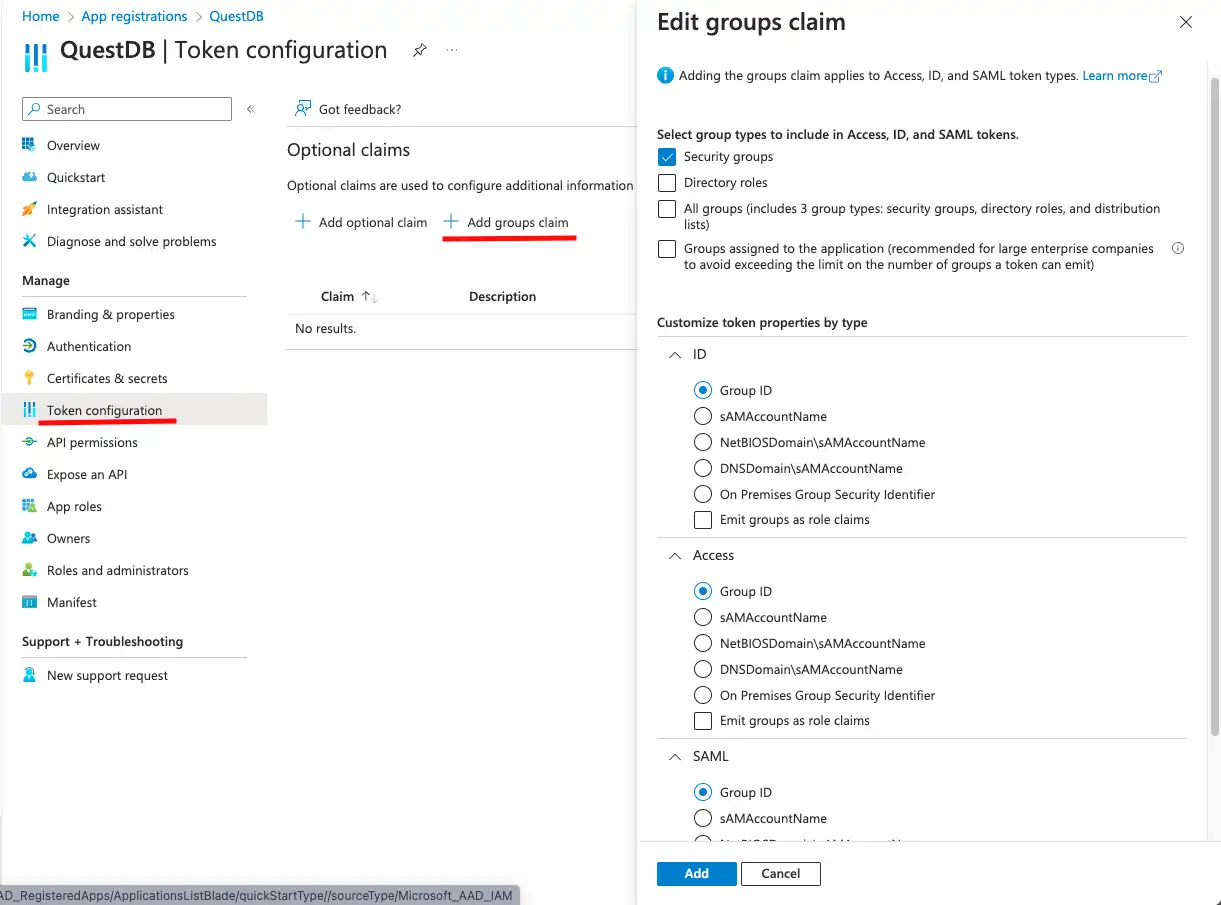
Task: Click inside the sidebar search box
Action: point(126,108)
